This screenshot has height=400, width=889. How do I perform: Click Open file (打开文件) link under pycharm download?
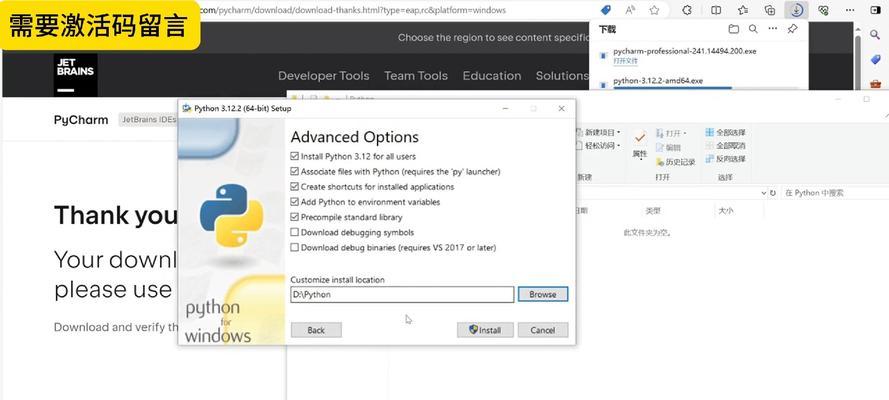click(x=625, y=61)
